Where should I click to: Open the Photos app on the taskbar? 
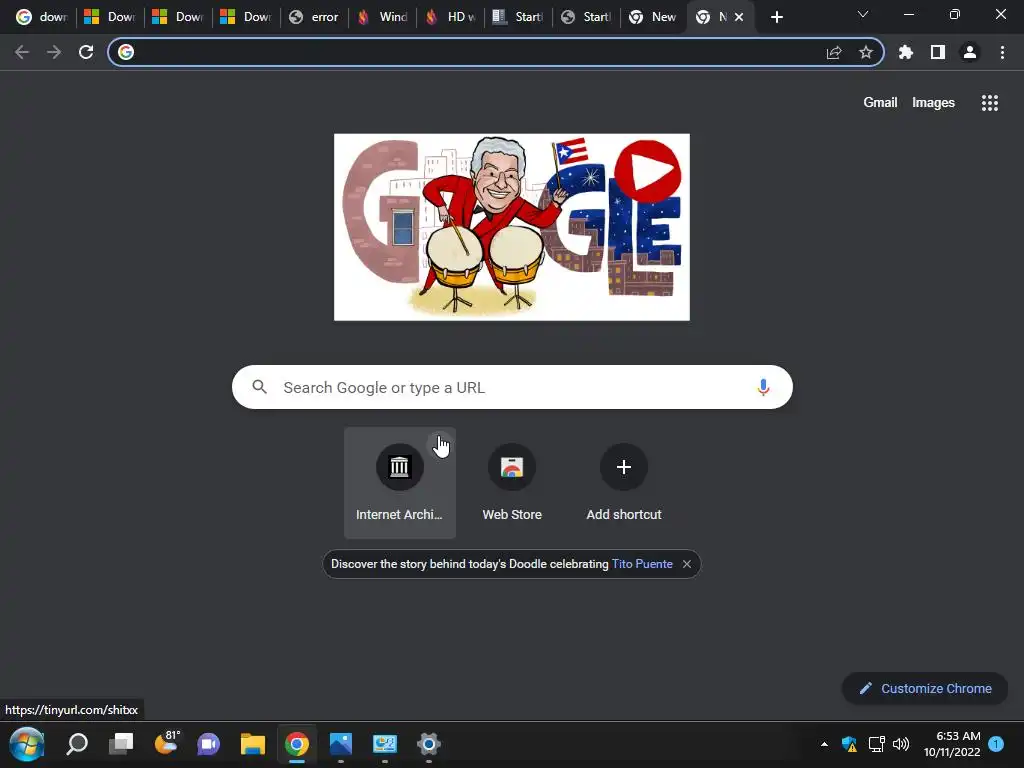coord(341,744)
